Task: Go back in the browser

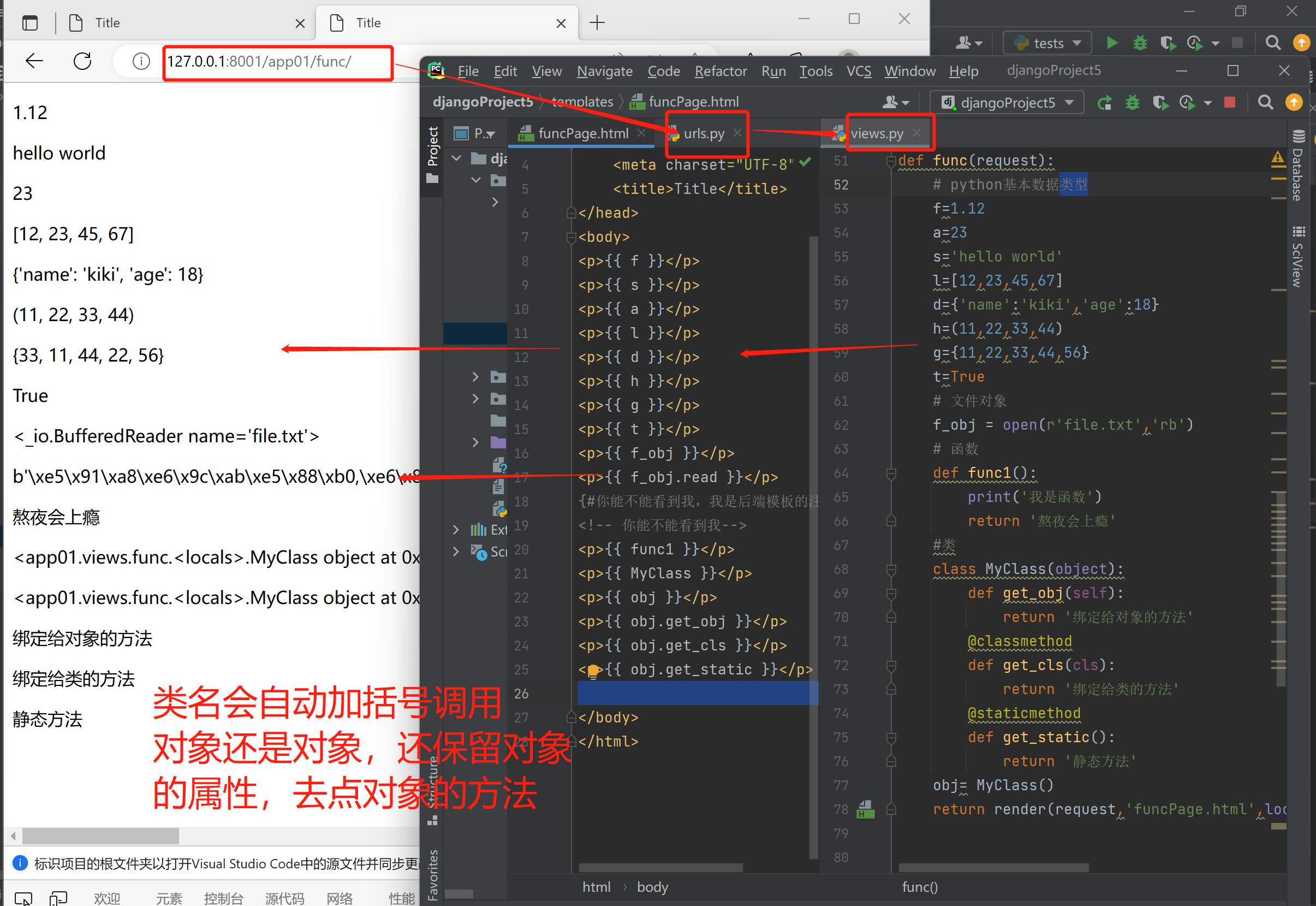Action: pyautogui.click(x=34, y=61)
